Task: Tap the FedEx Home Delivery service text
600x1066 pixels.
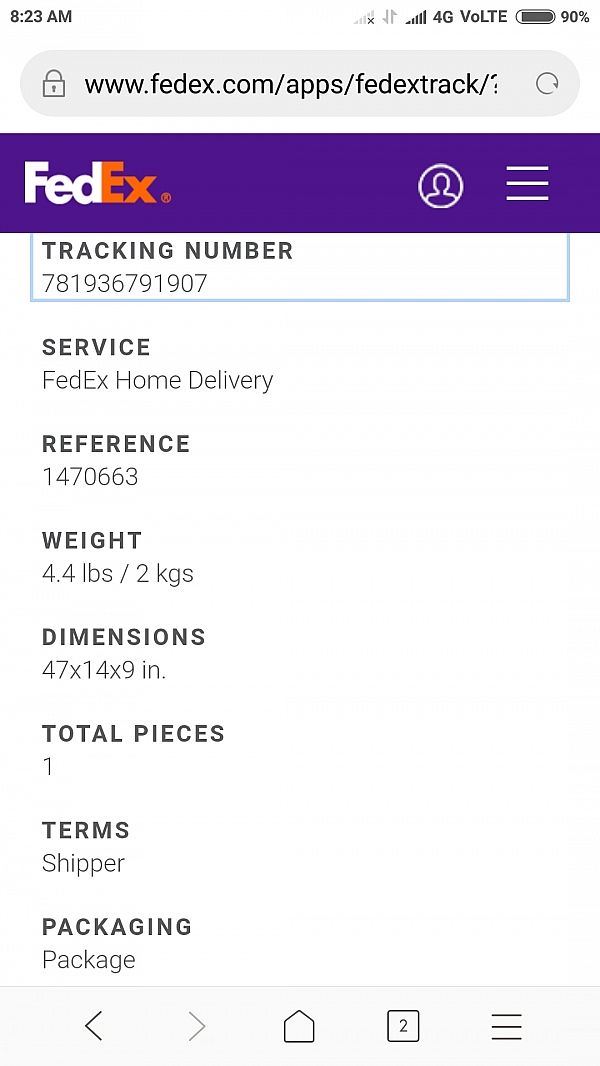Action: pos(158,380)
